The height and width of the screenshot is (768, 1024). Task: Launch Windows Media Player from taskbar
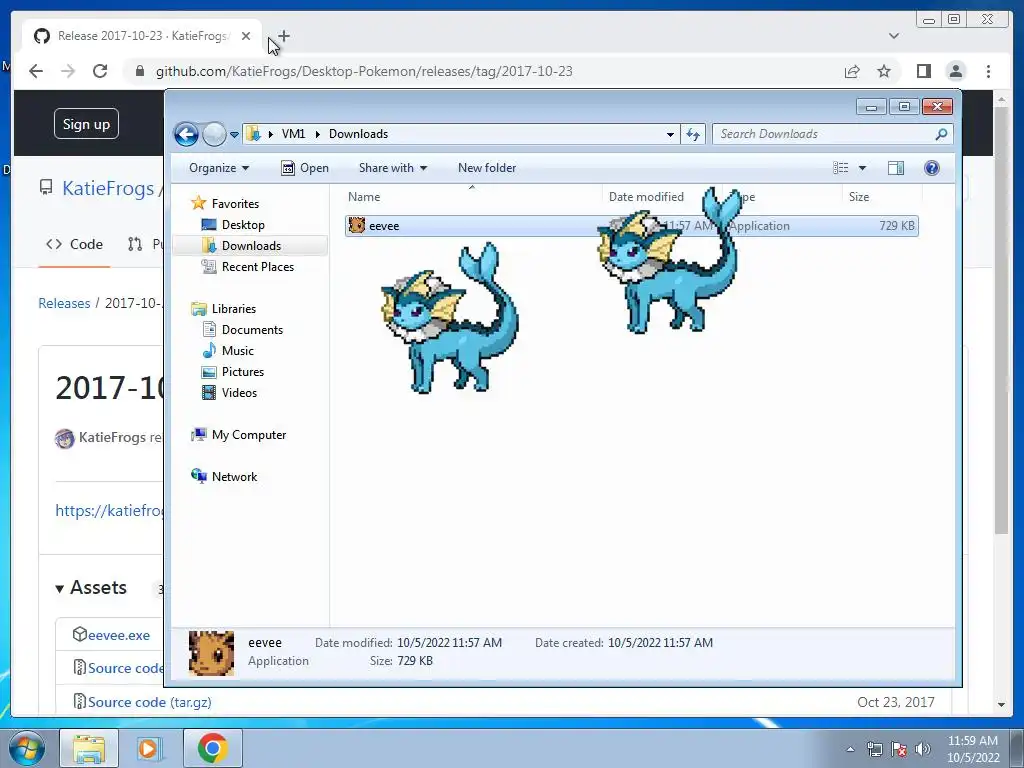150,748
